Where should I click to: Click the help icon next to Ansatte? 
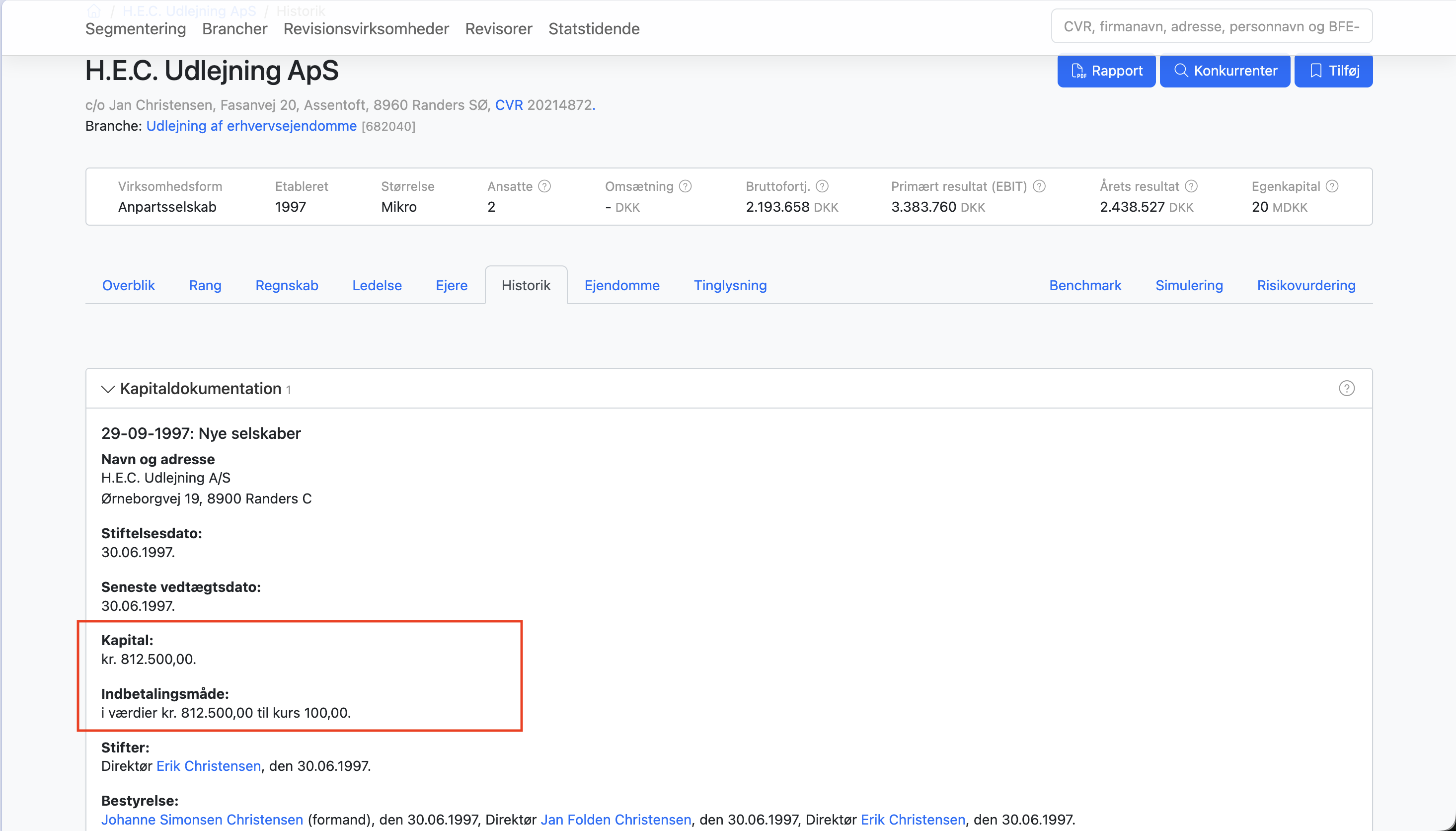(544, 186)
